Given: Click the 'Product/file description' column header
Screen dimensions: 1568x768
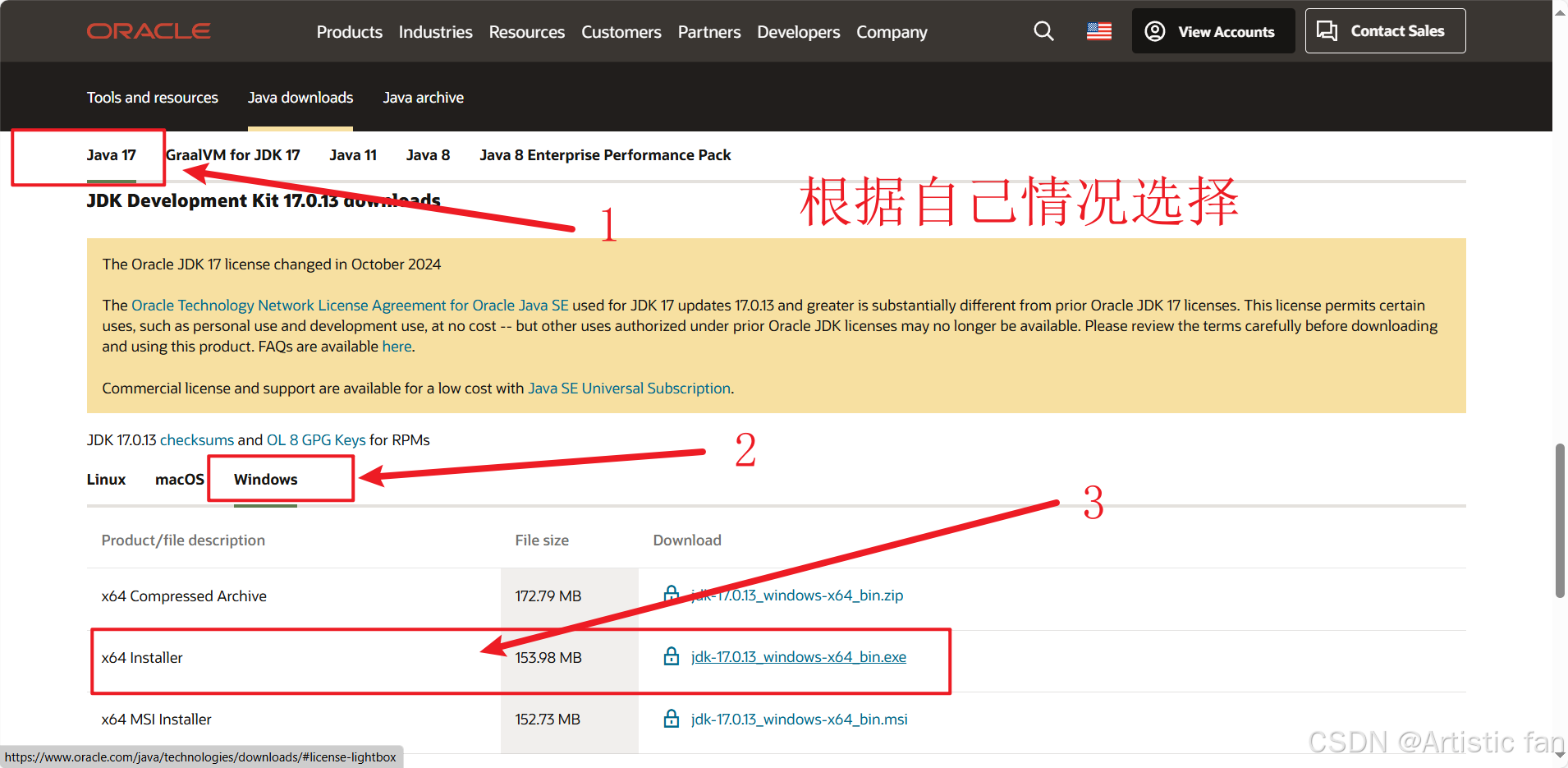Looking at the screenshot, I should [x=183, y=540].
